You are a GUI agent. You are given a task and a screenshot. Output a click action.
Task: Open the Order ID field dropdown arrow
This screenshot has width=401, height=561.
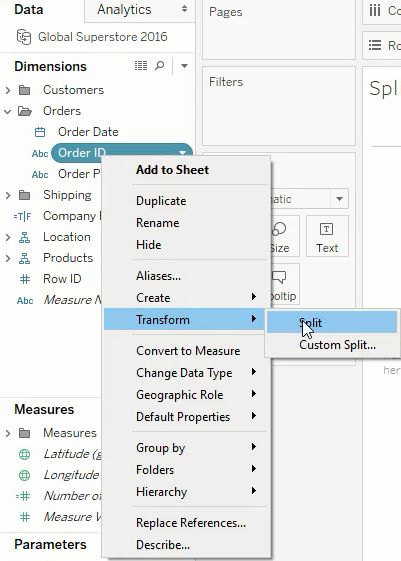tap(182, 153)
